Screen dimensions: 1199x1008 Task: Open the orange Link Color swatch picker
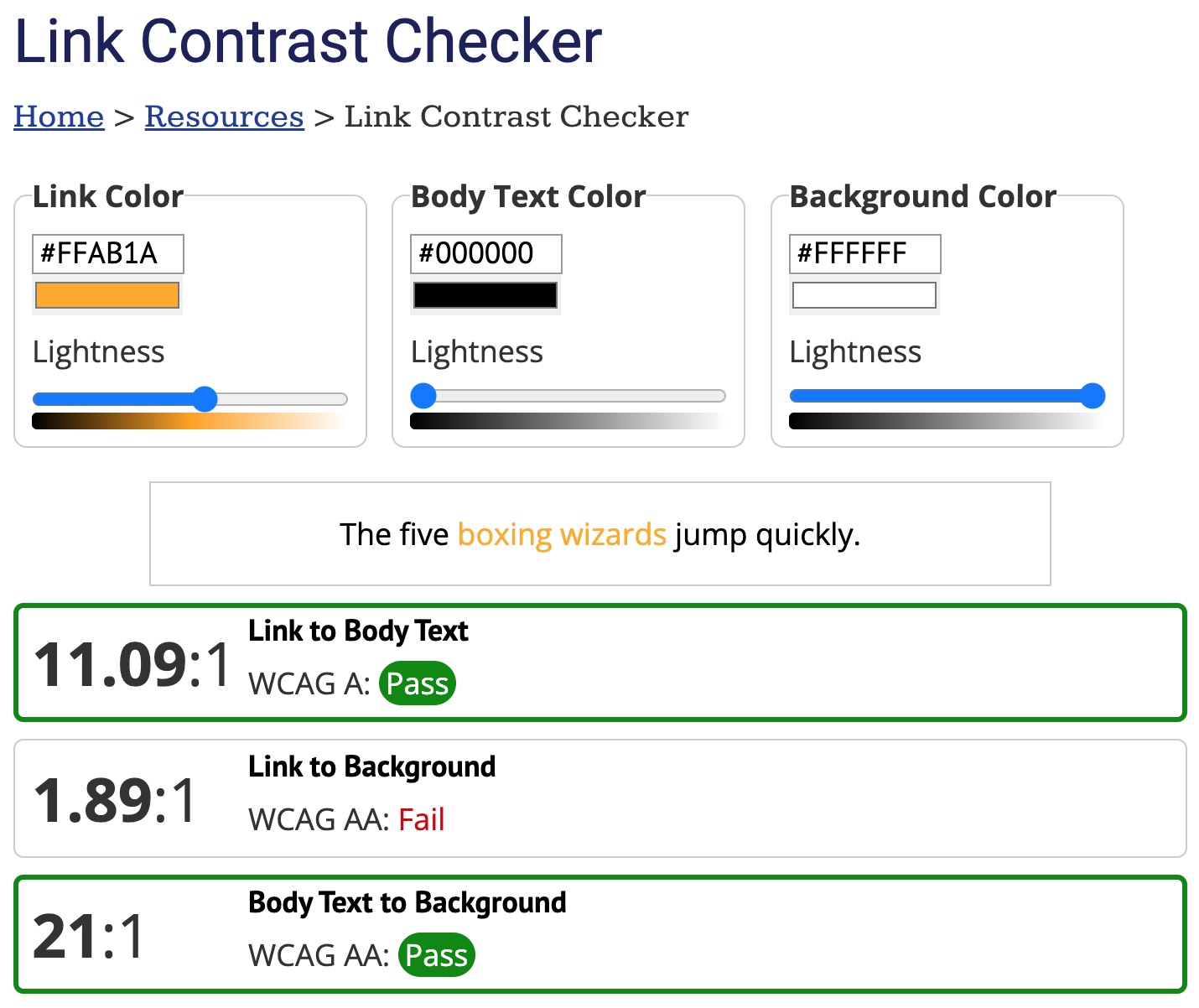coord(107,295)
